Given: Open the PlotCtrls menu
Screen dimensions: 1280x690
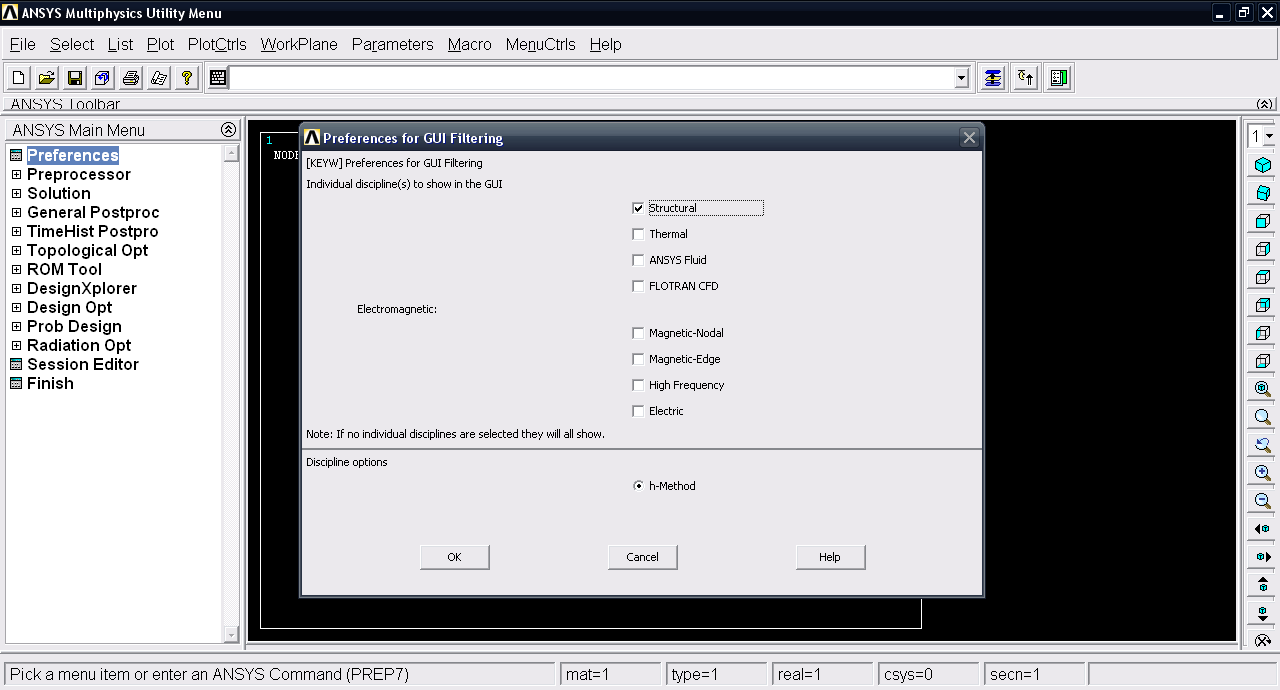Looking at the screenshot, I should (217, 44).
